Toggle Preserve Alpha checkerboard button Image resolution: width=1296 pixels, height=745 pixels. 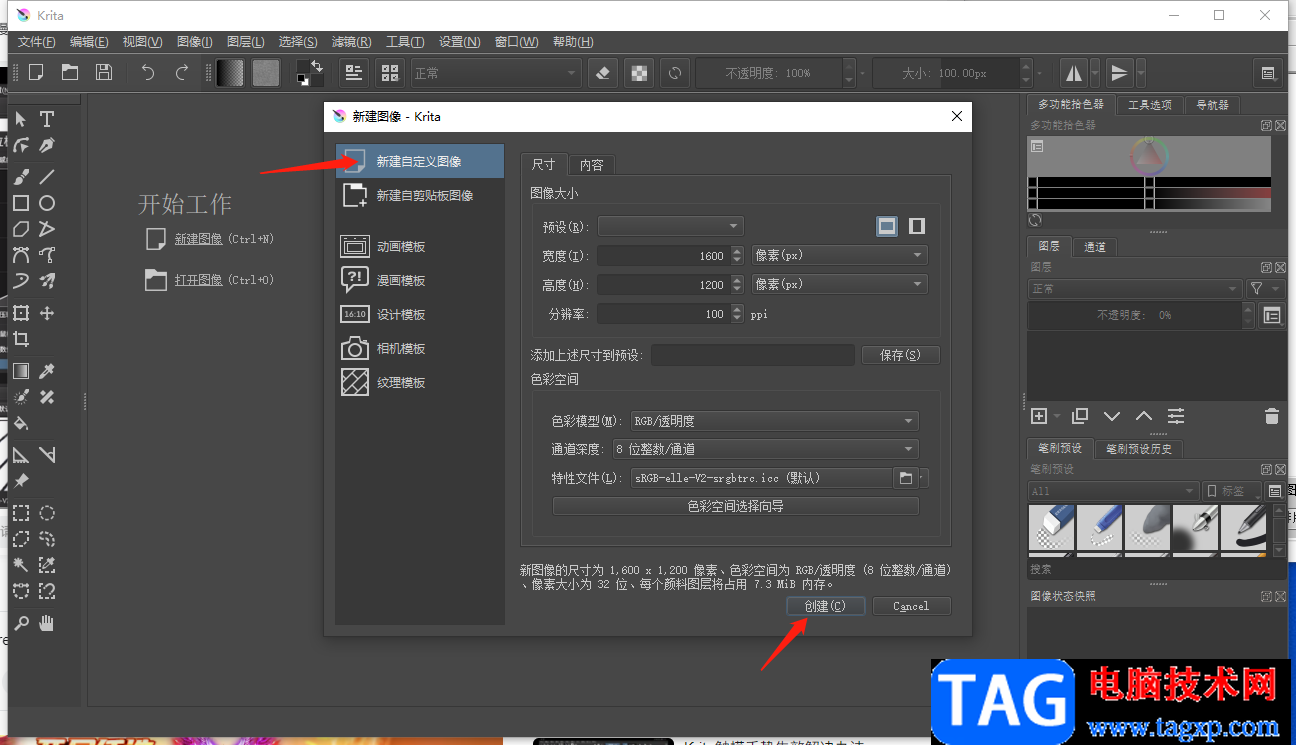[x=639, y=72]
